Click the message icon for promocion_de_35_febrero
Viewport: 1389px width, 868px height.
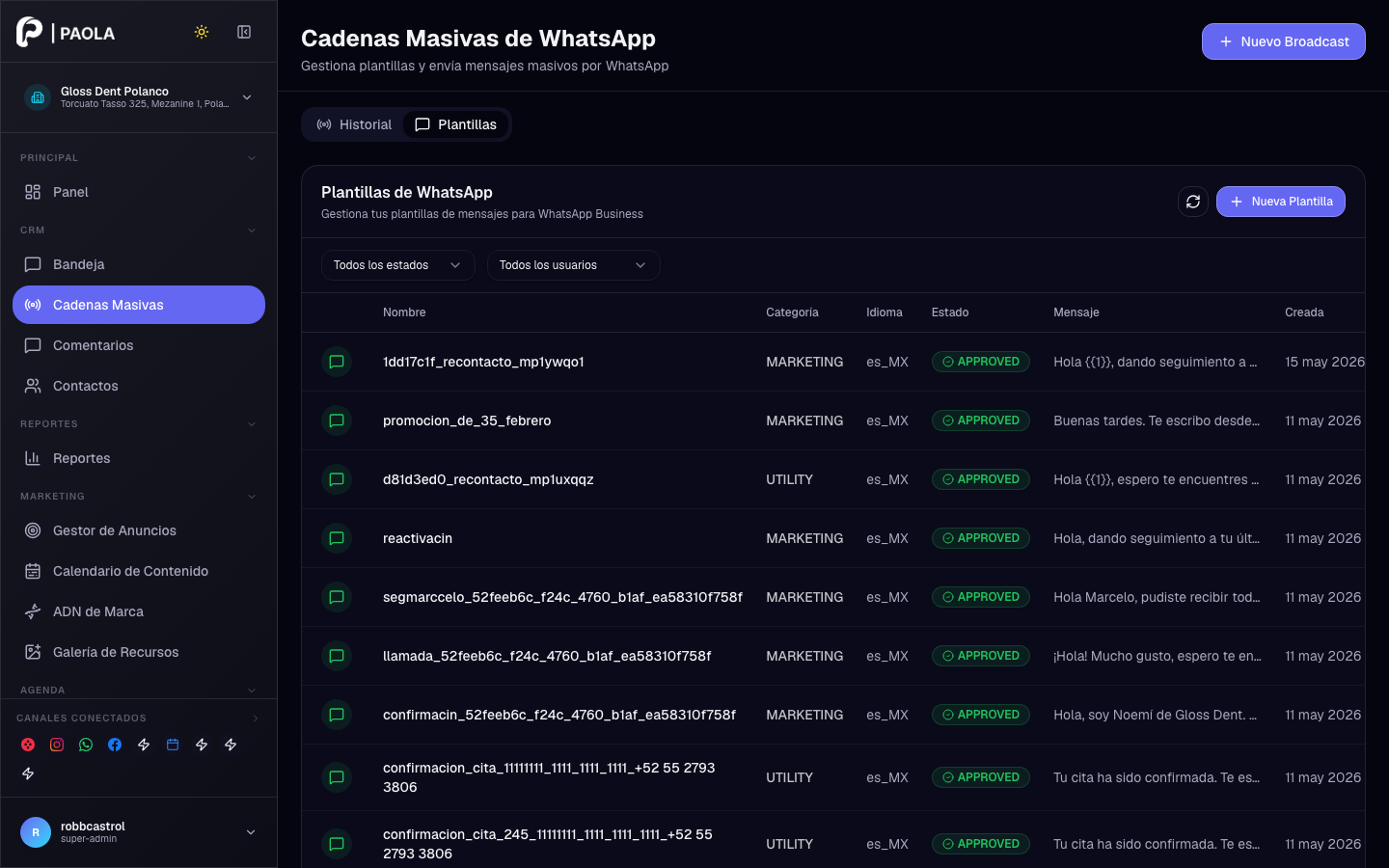pos(337,420)
